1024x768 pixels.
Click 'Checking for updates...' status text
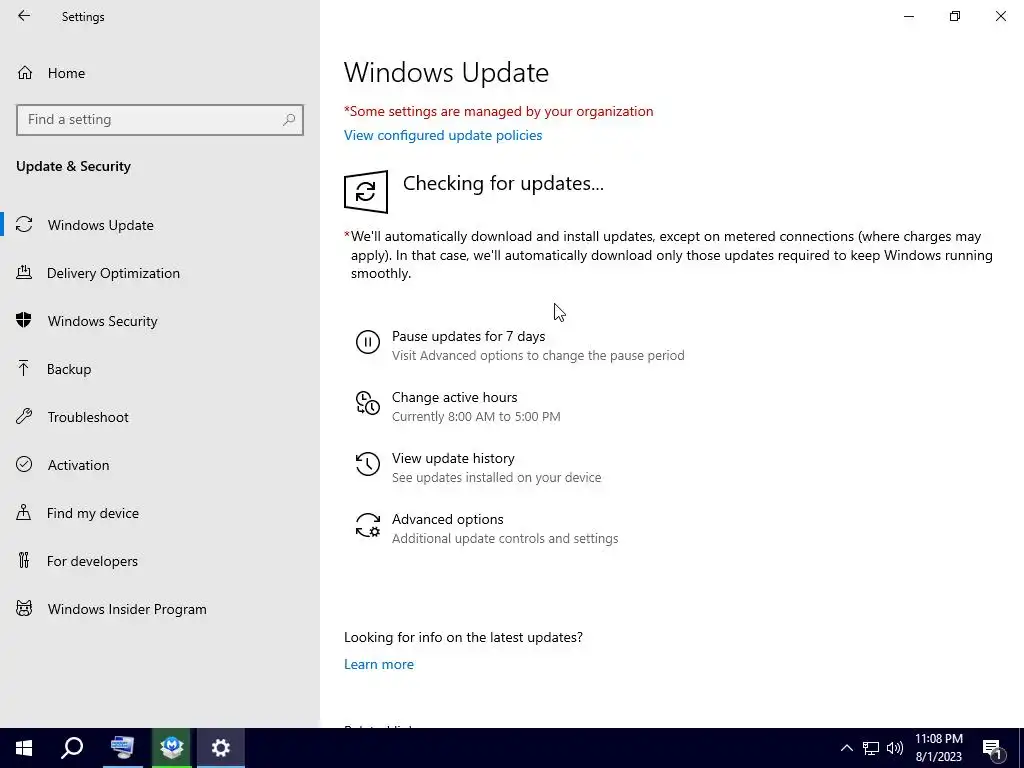pos(504,184)
